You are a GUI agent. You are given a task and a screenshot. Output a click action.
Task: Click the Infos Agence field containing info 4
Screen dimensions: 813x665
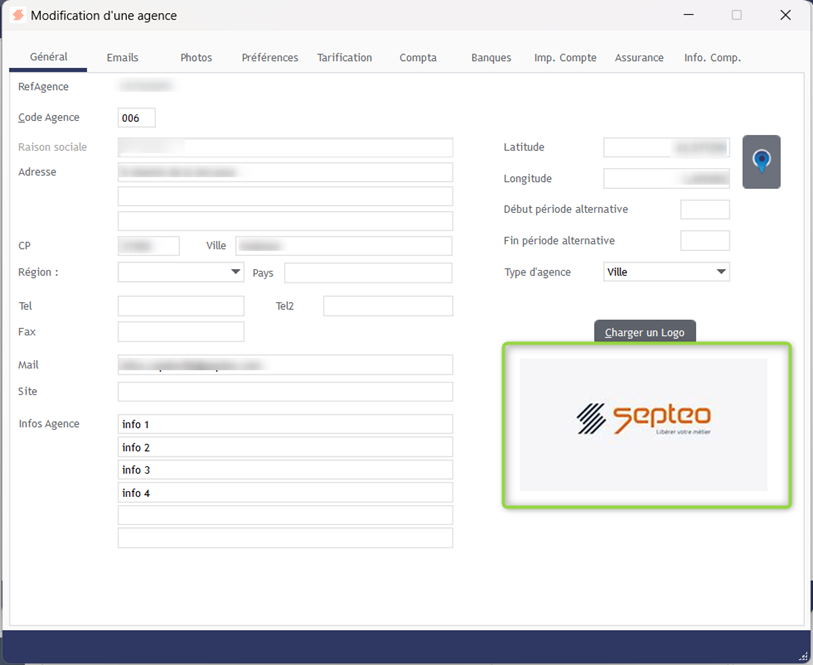pyautogui.click(x=285, y=492)
